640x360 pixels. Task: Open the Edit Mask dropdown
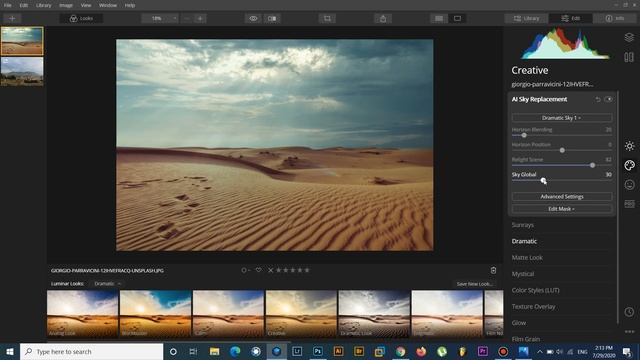click(562, 209)
